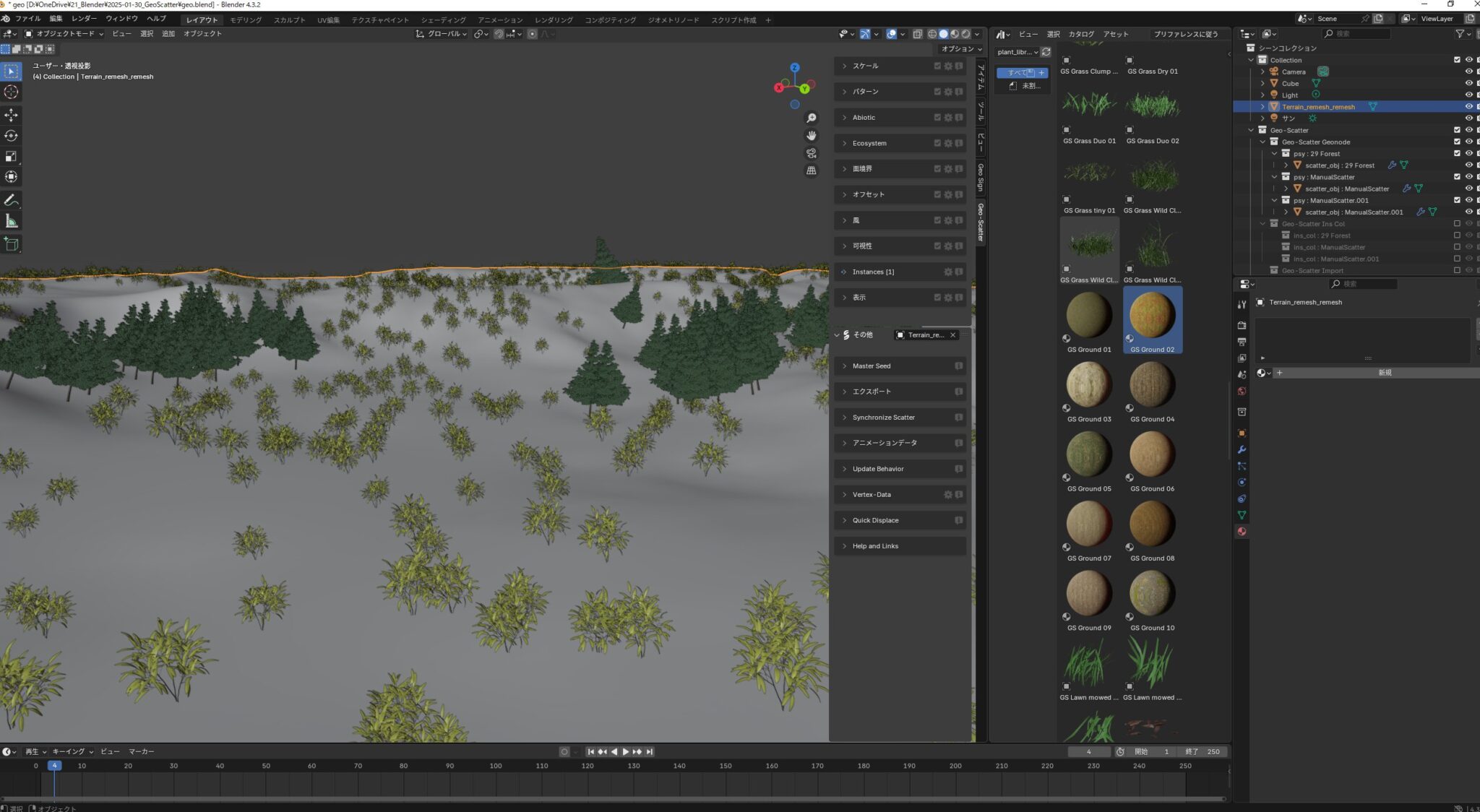
Task: Open Material properties tab
Action: coord(1242,532)
